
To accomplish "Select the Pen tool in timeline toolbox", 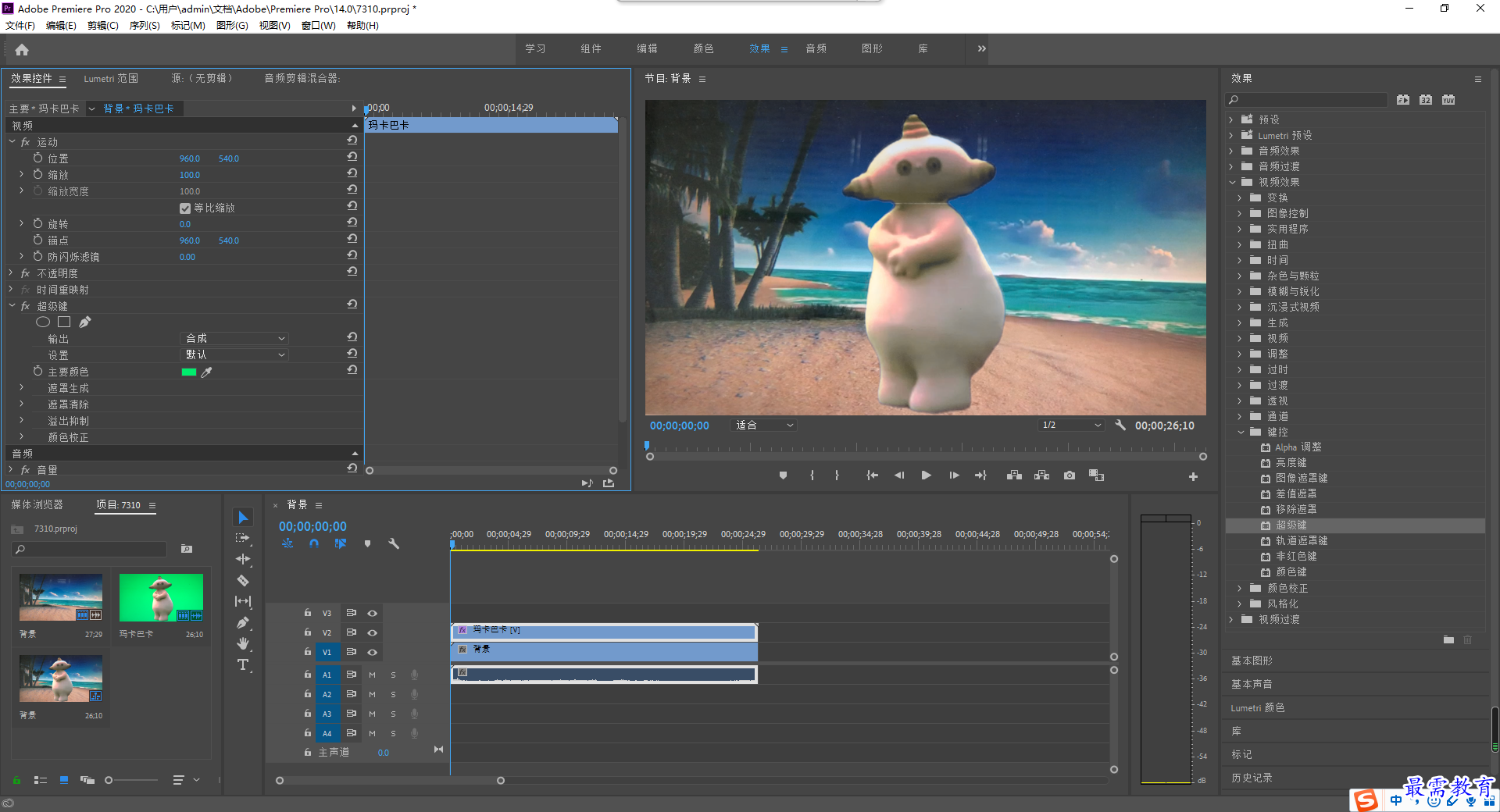I will tap(243, 622).
